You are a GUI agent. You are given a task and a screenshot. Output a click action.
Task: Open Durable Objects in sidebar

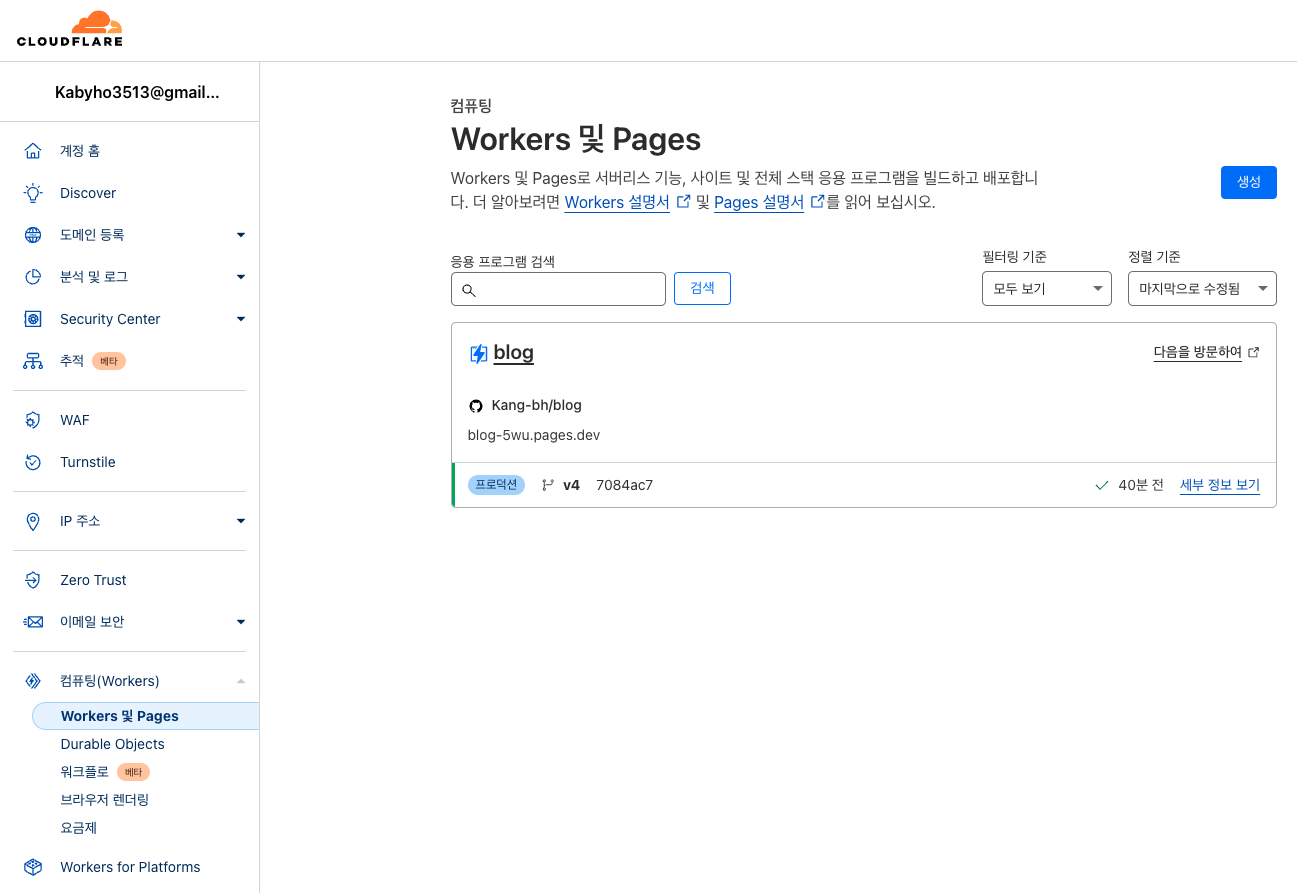[x=112, y=744]
